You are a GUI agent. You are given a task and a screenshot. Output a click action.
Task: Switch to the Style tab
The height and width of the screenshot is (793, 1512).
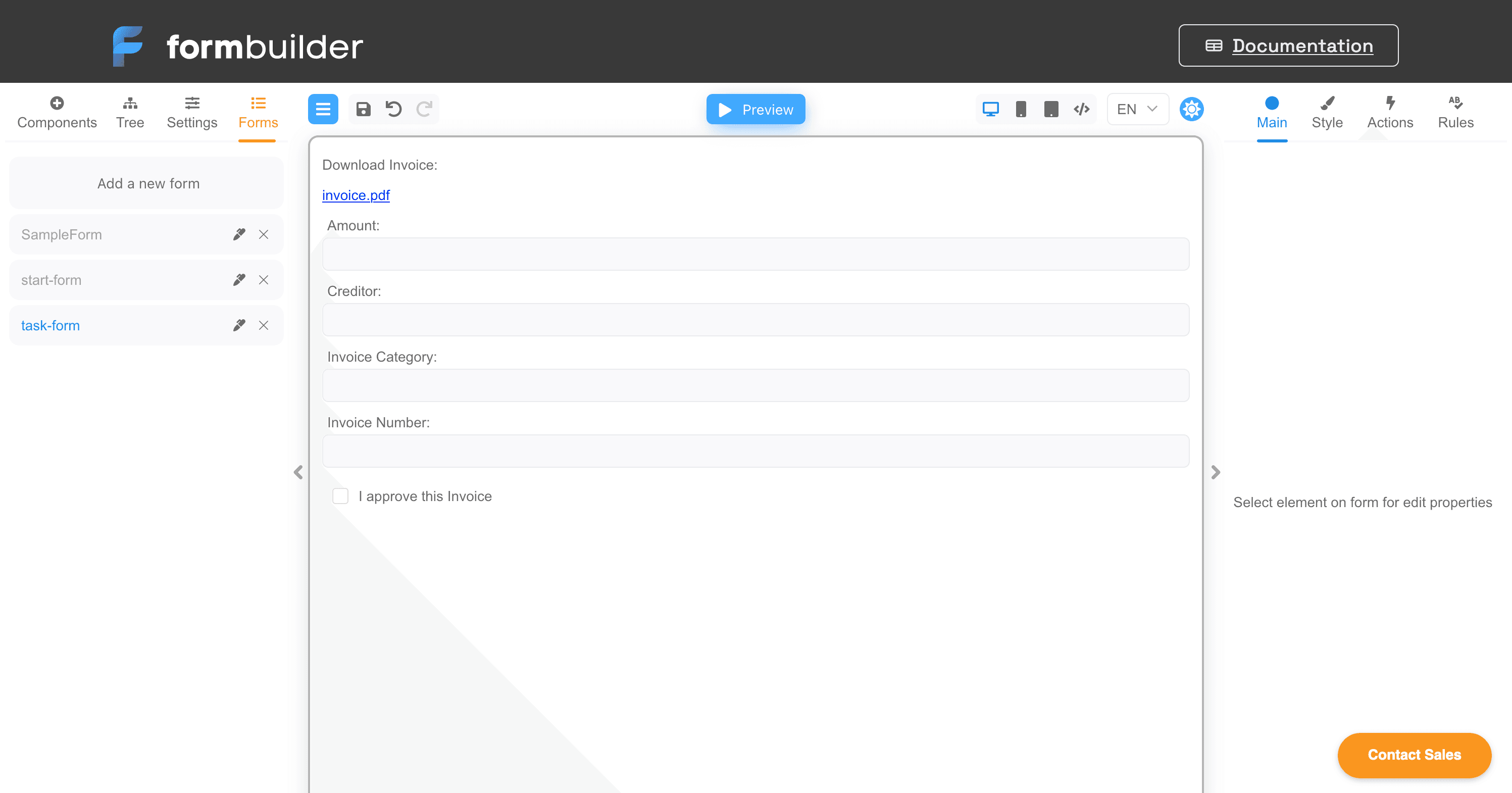[1328, 112]
